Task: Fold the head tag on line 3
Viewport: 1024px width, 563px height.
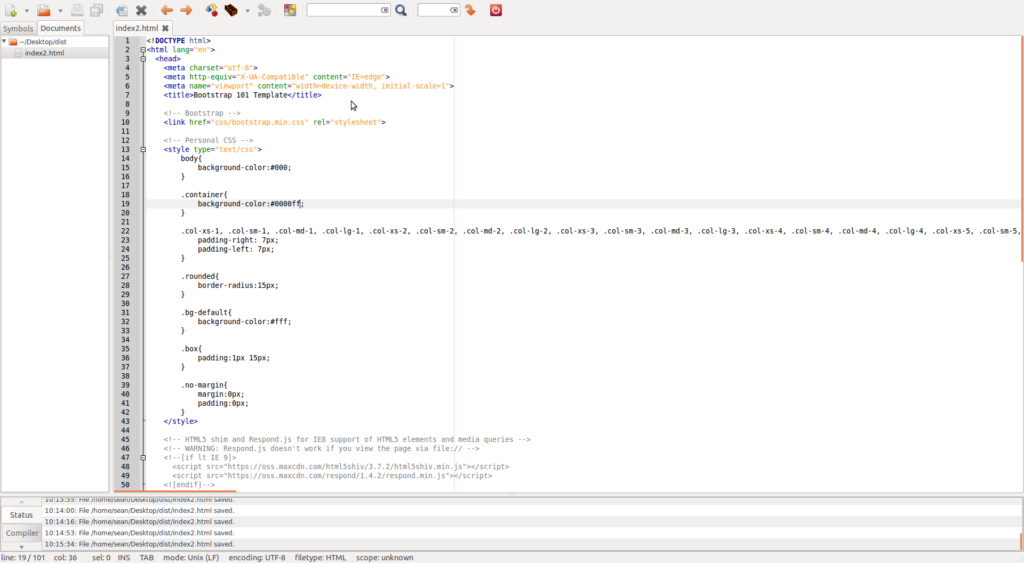Action: [143, 59]
